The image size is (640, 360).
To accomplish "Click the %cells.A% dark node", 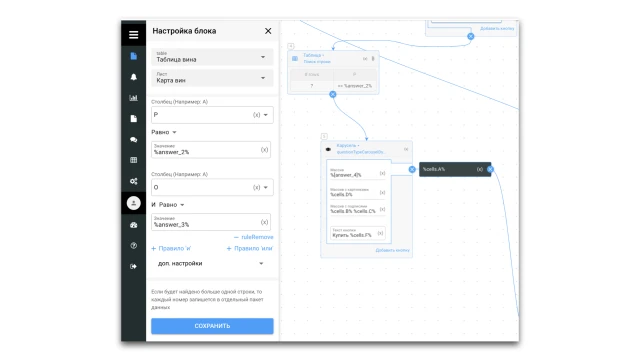I will (x=455, y=169).
